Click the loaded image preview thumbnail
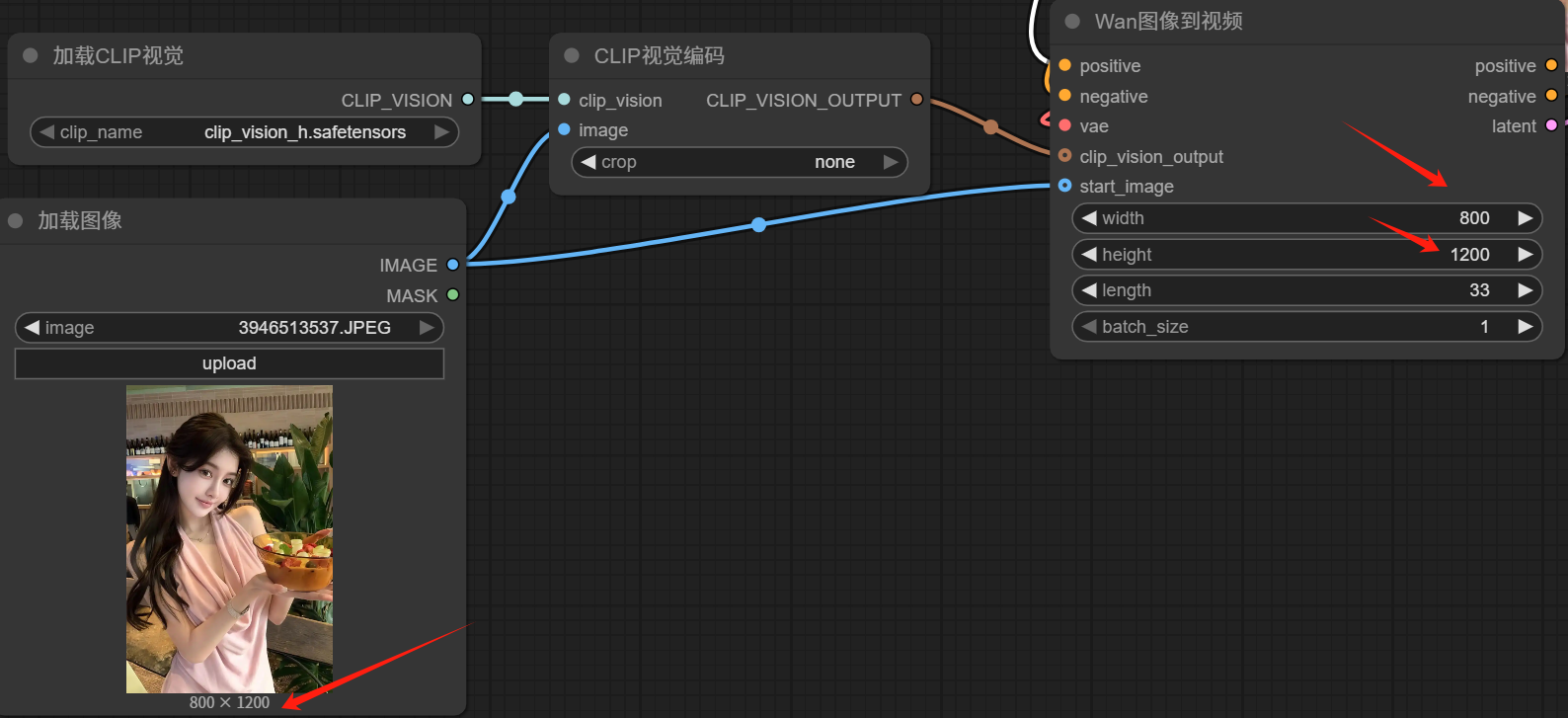The image size is (1568, 718). [229, 539]
